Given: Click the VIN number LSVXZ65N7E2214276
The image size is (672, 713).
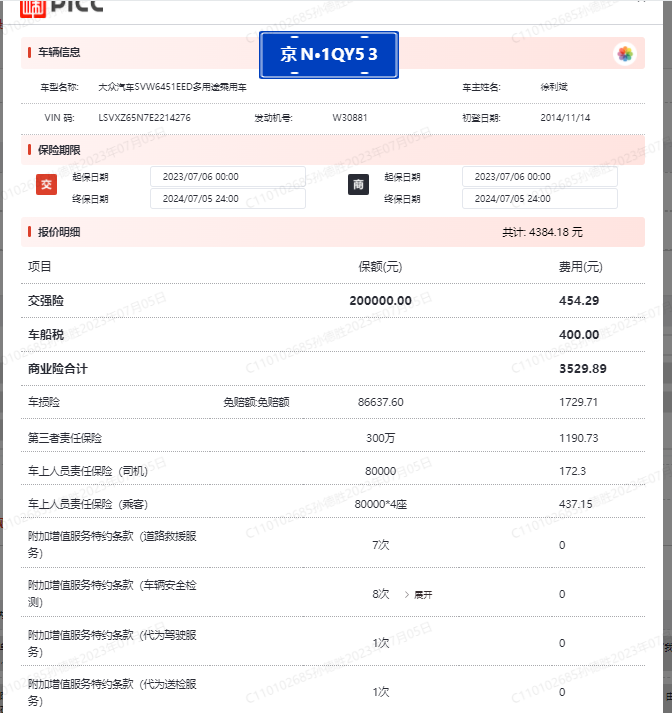Looking at the screenshot, I should (x=144, y=118).
